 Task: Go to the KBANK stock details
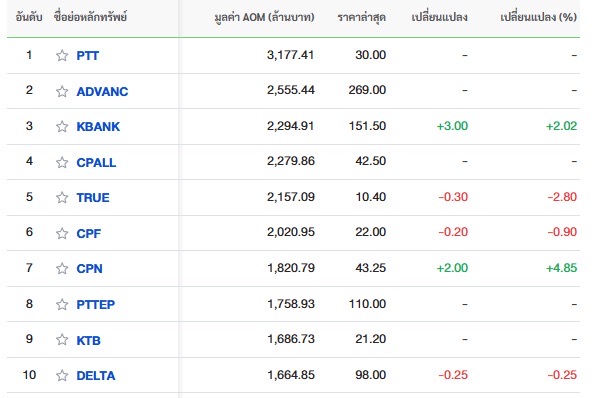click(x=98, y=126)
